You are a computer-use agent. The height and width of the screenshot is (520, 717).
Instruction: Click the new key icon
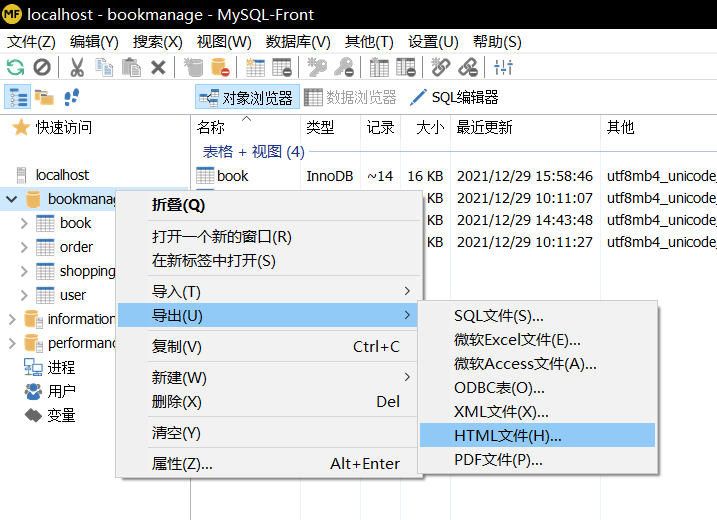coord(317,68)
